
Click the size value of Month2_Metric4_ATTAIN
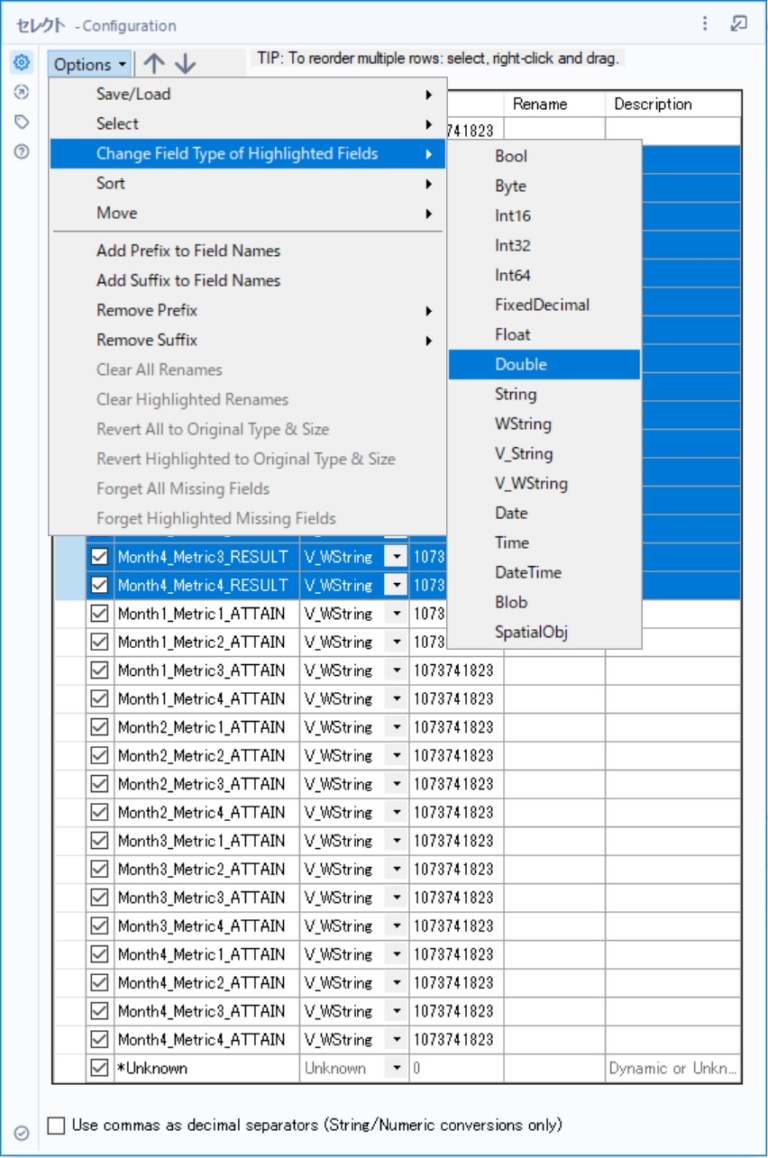[x=453, y=812]
